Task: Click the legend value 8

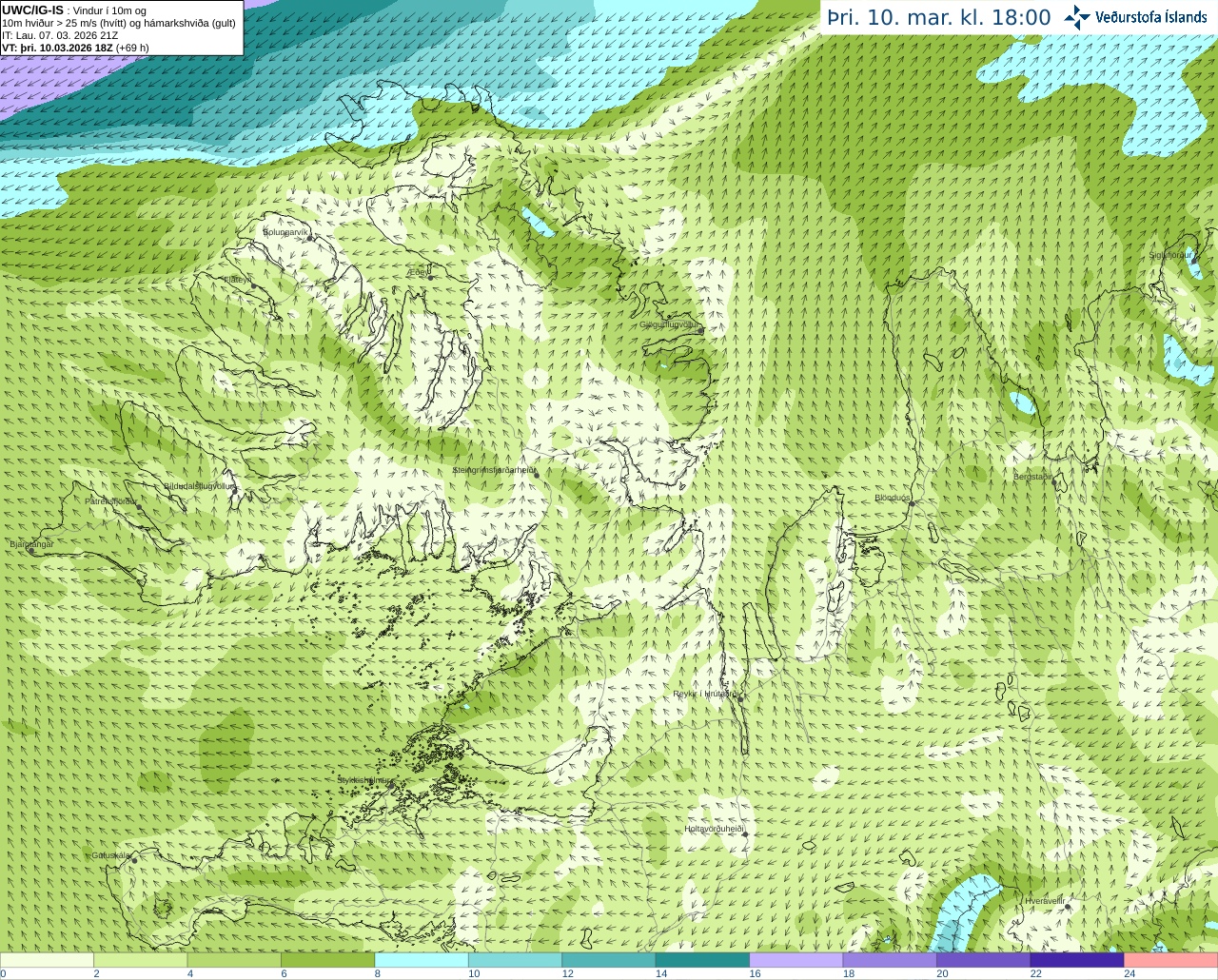Action: click(x=378, y=973)
